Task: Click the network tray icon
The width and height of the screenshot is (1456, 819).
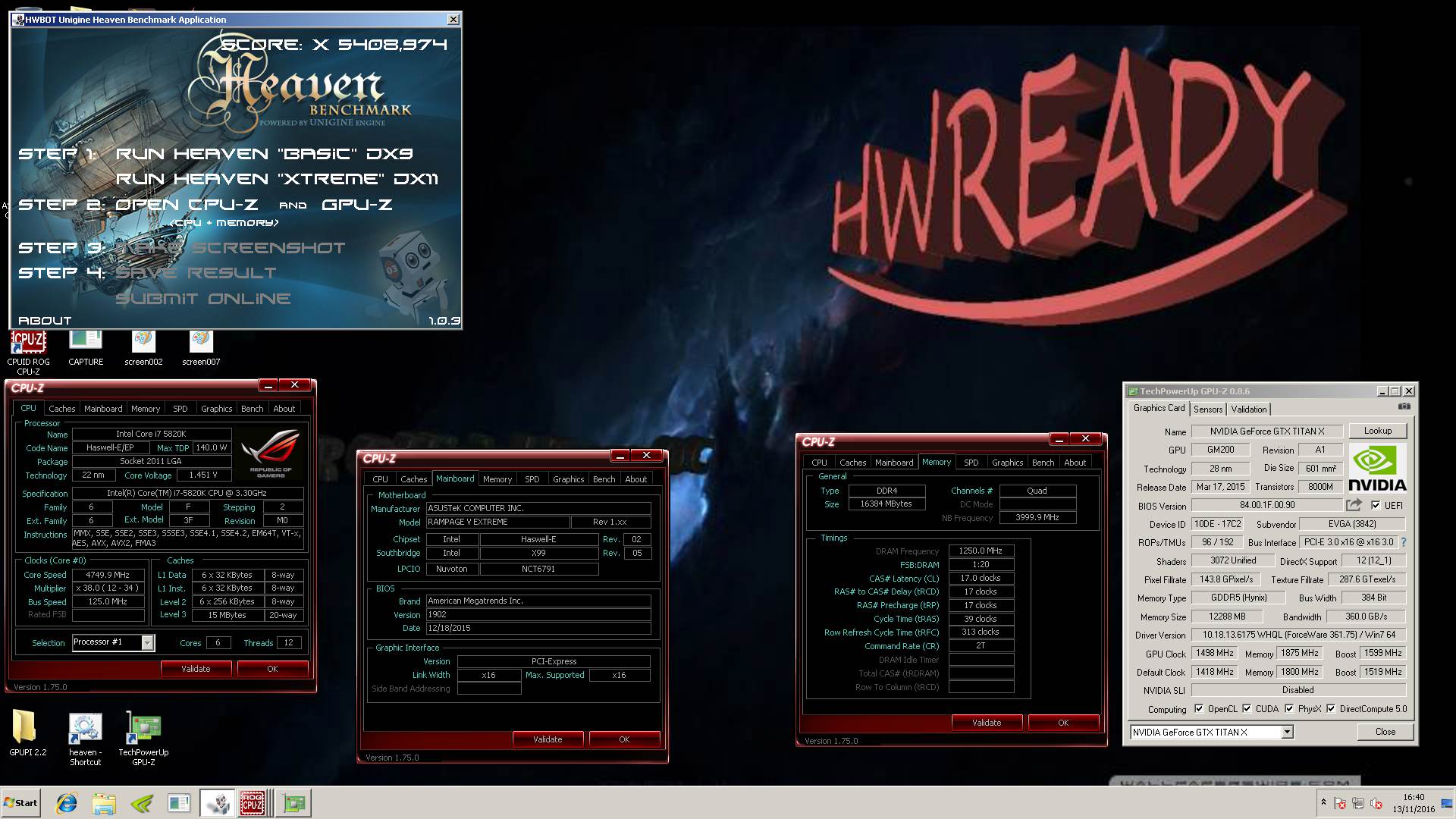Action: [x=1358, y=804]
